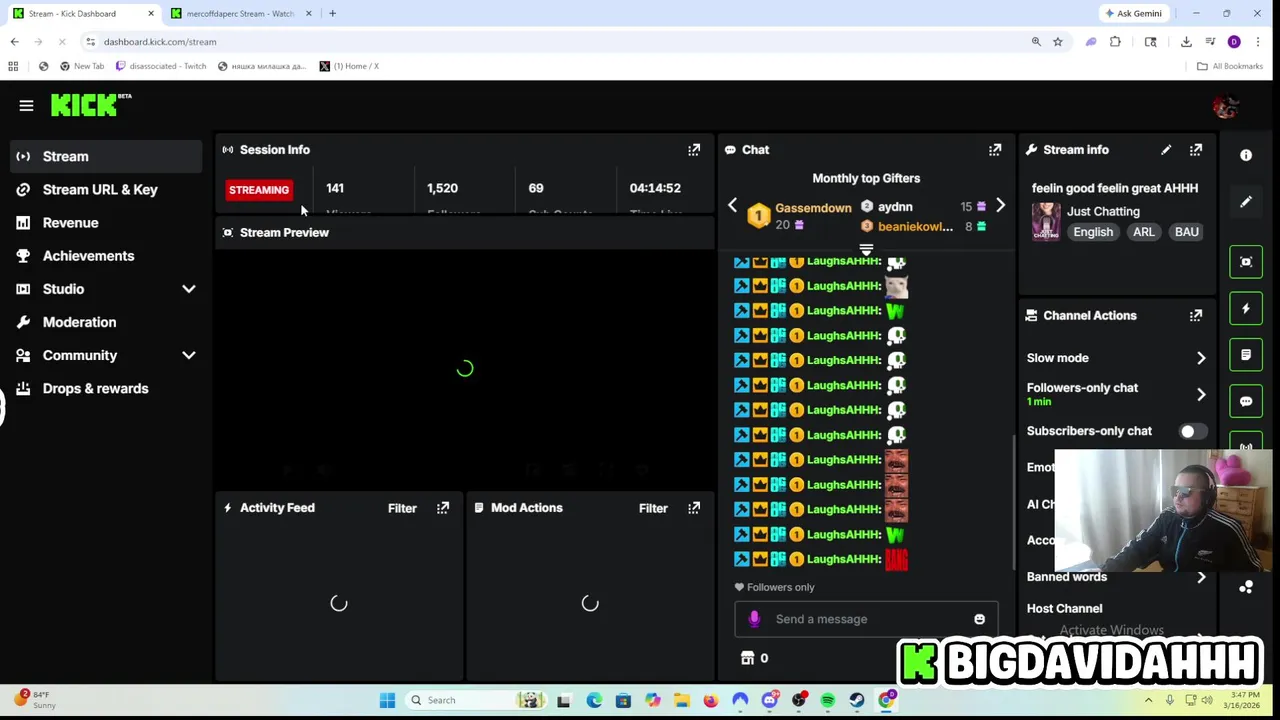
Task: Click the loading stream preview area
Action: coord(465,368)
